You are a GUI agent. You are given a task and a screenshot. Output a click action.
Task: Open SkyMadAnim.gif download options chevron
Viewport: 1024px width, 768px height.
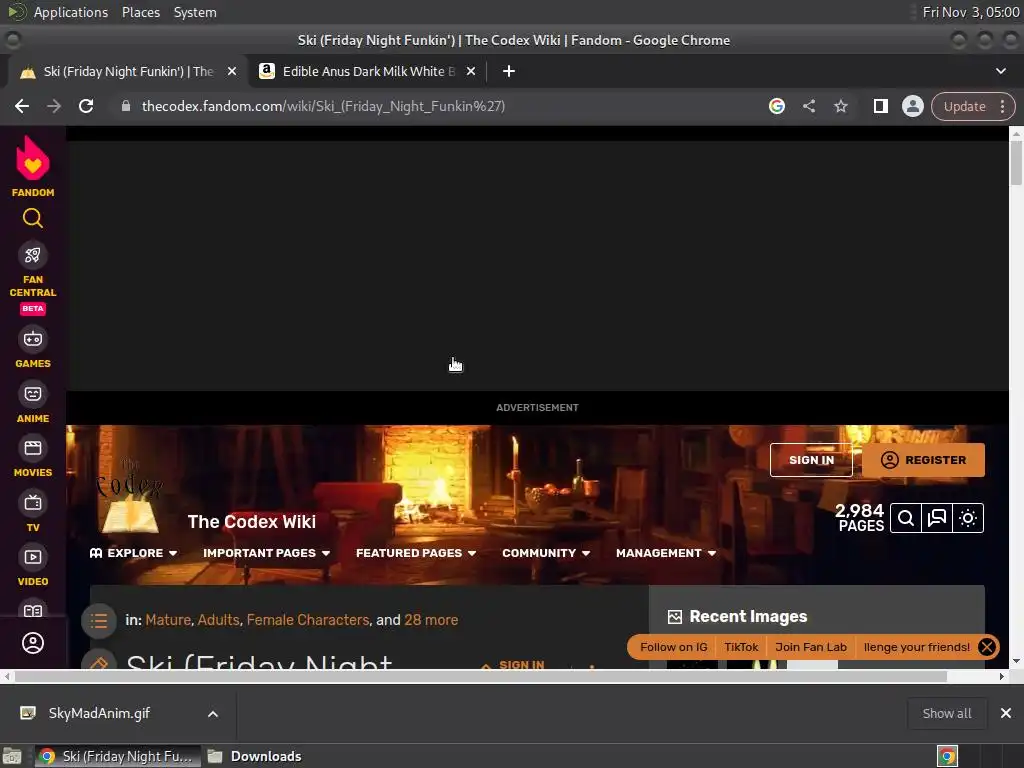213,714
